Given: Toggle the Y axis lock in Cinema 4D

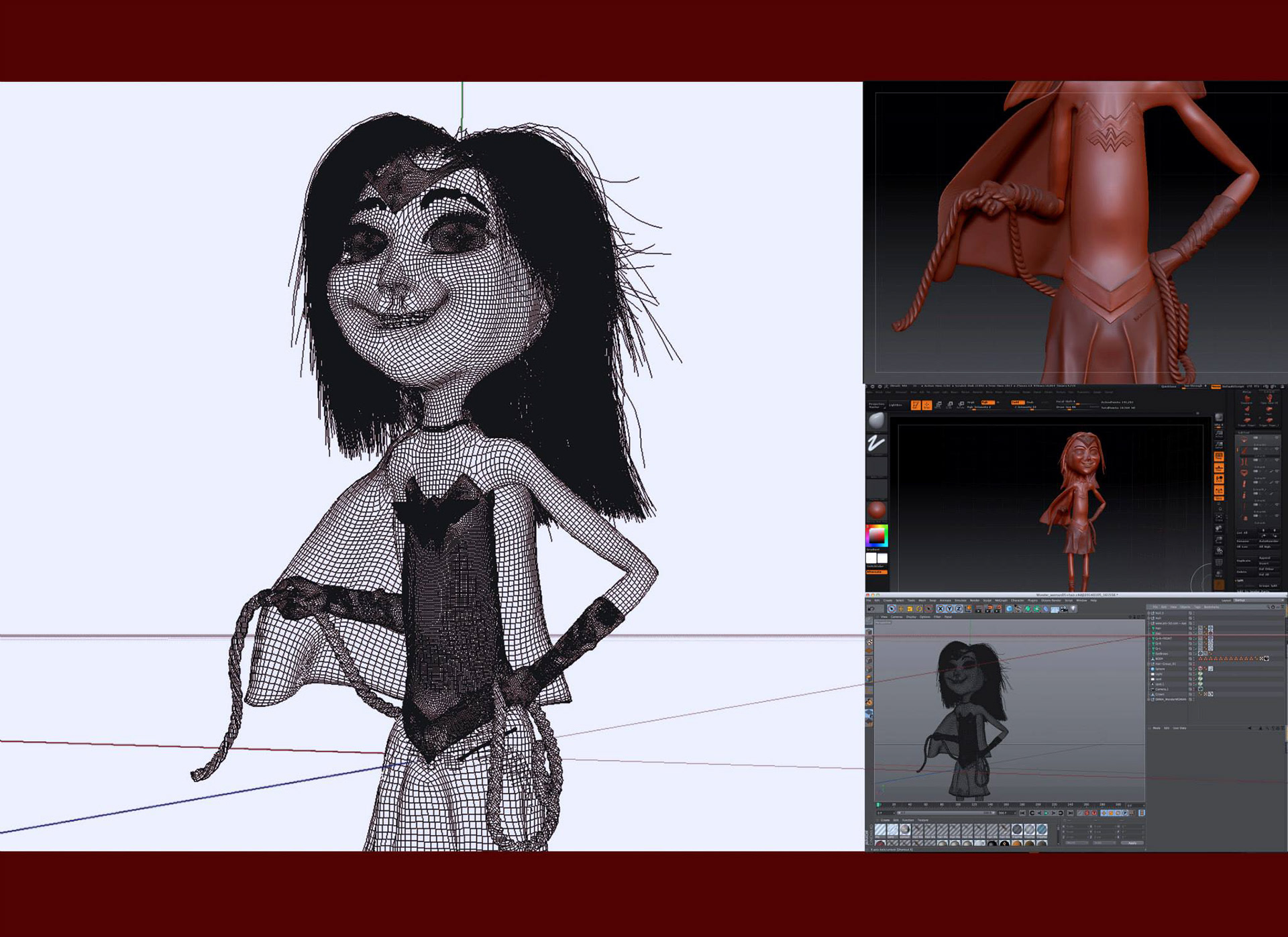Looking at the screenshot, I should pos(949,609).
